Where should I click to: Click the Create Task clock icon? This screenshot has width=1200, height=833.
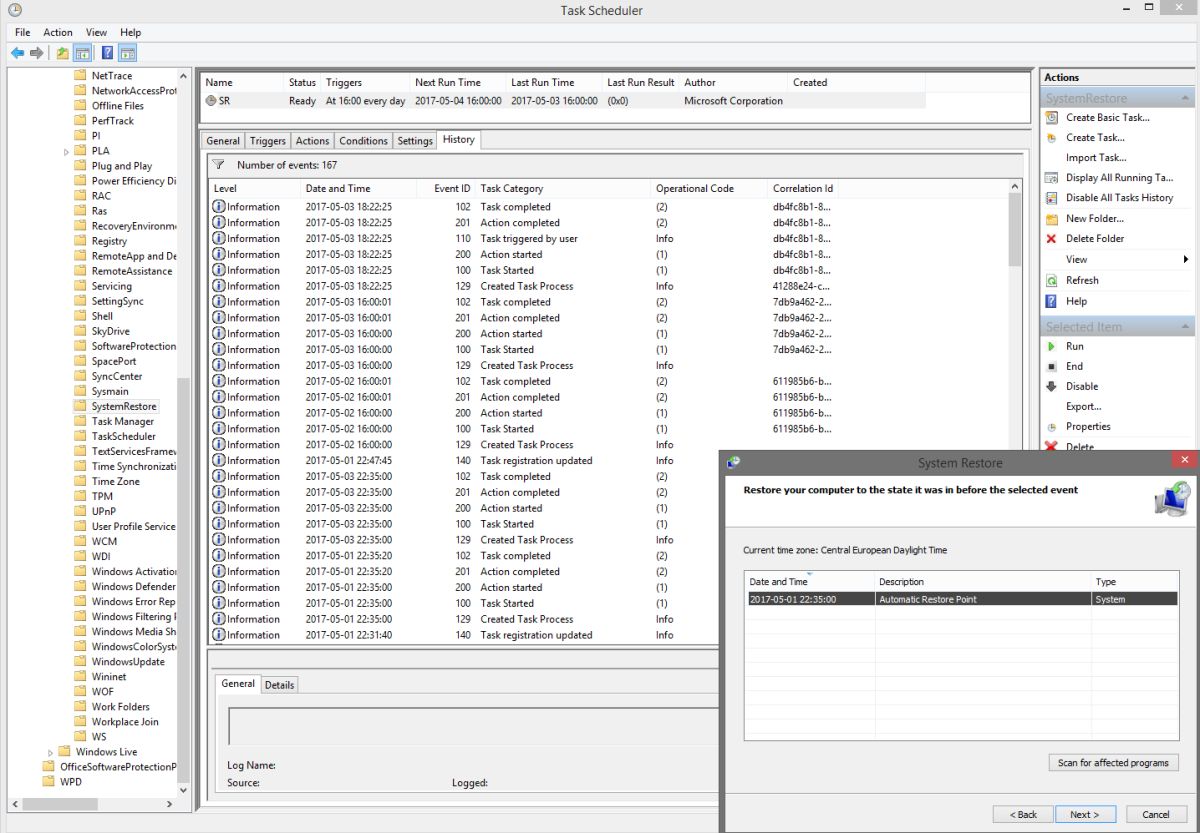tap(1051, 138)
